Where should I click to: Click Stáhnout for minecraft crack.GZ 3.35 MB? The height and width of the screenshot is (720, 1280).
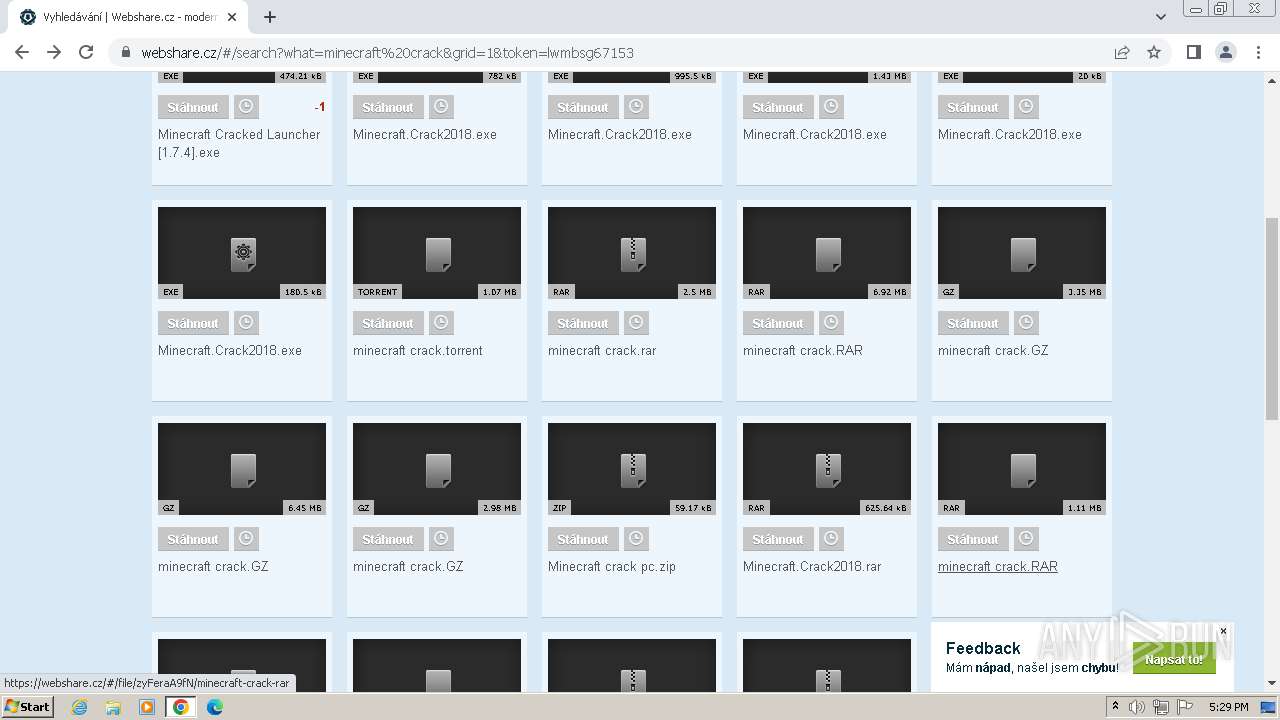(x=973, y=323)
